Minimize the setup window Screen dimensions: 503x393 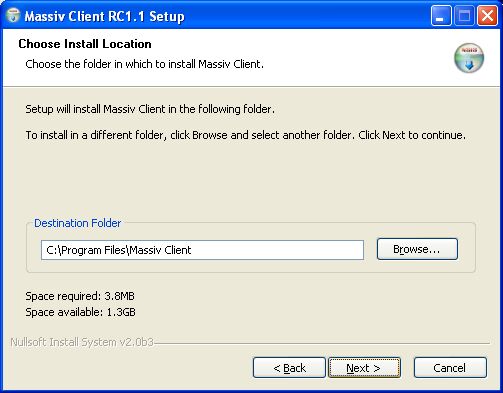click(441, 16)
